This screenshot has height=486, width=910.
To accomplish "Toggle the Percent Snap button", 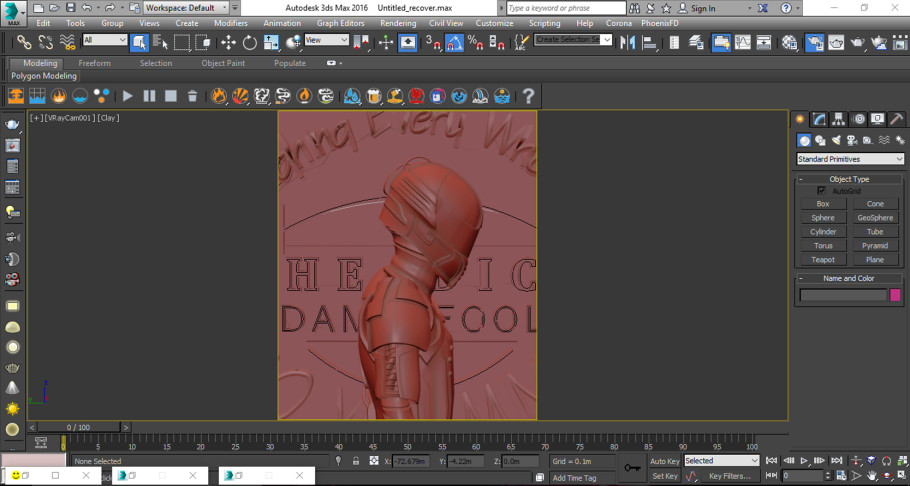I will tap(475, 42).
